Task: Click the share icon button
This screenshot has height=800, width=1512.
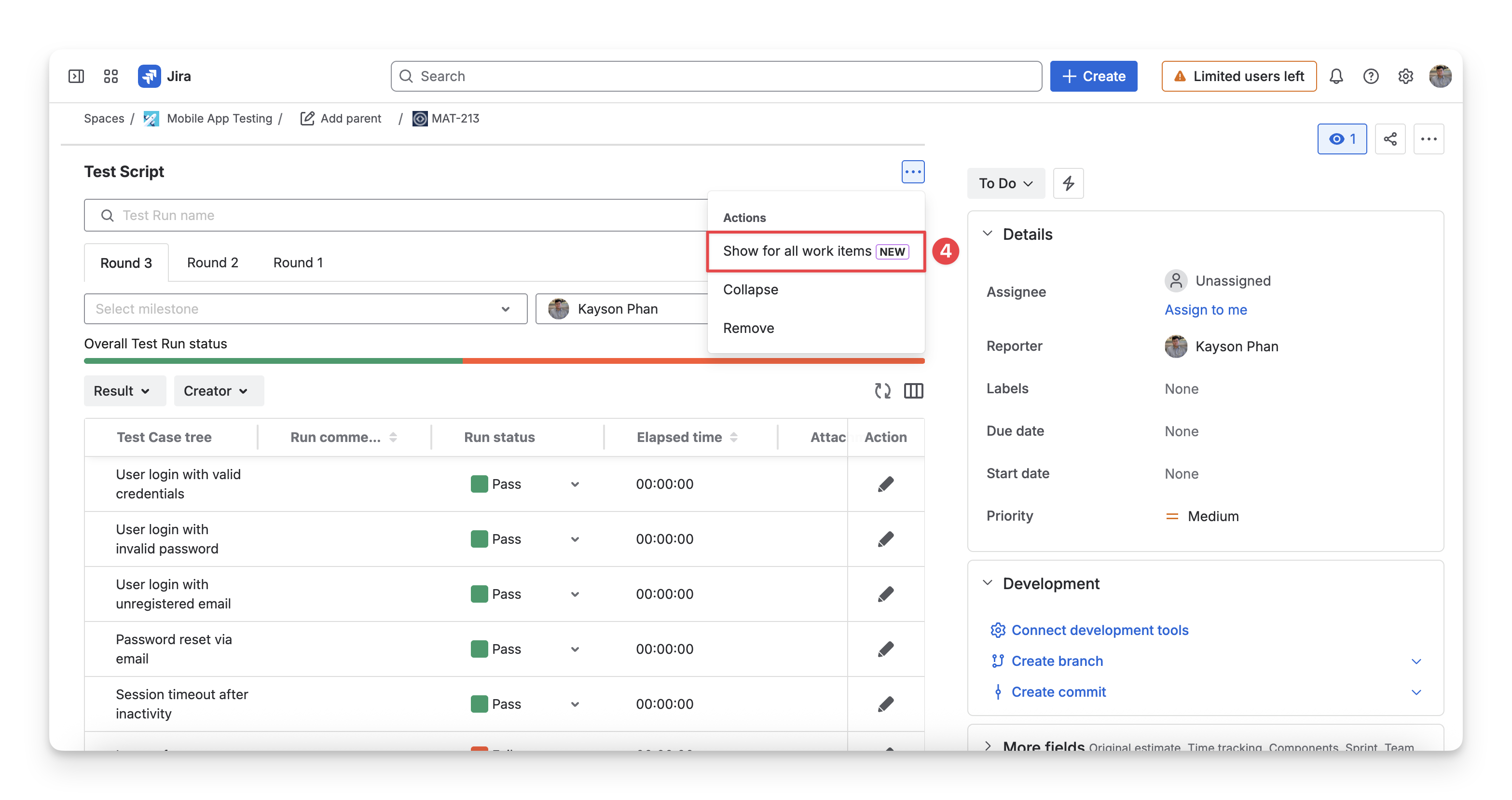Action: 1390,139
